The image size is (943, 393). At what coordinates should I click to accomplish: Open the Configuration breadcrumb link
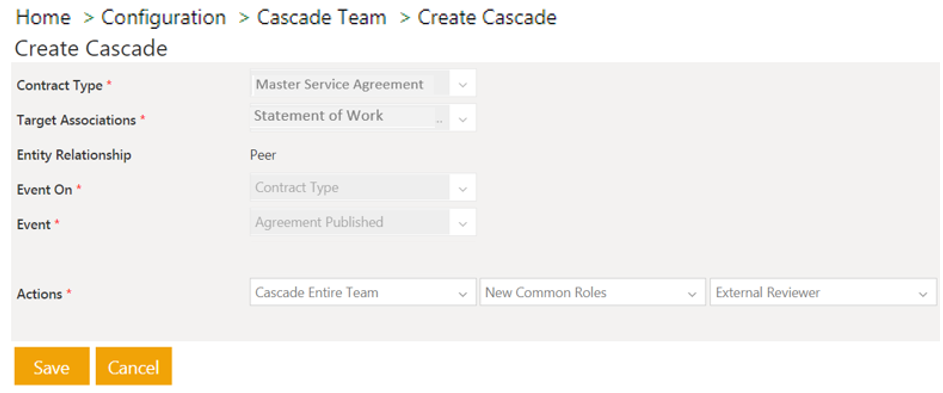(164, 17)
